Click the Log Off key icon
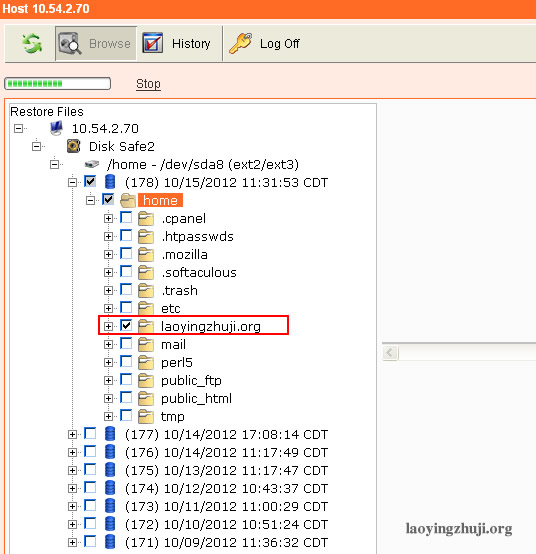Screen dimensions: 536x554 tap(241, 43)
